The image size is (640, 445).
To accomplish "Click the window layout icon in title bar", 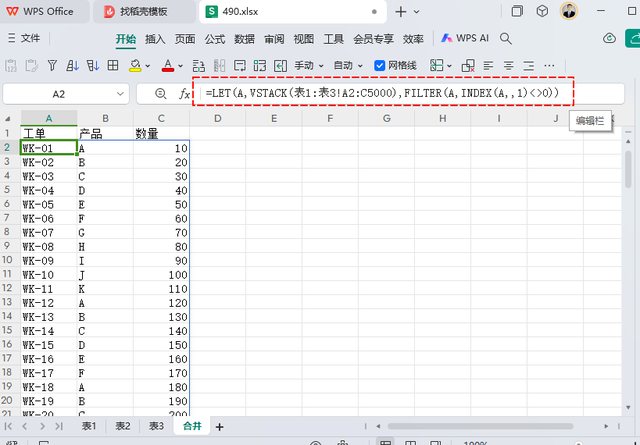I will coord(517,11).
